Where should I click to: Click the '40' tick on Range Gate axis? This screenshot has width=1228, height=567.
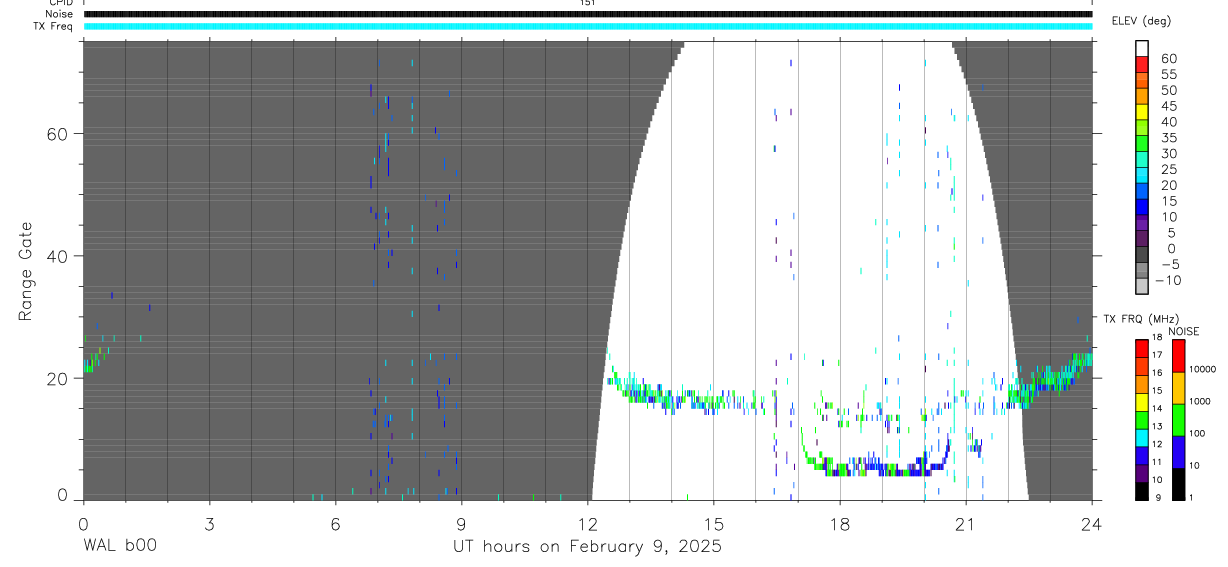(59, 256)
